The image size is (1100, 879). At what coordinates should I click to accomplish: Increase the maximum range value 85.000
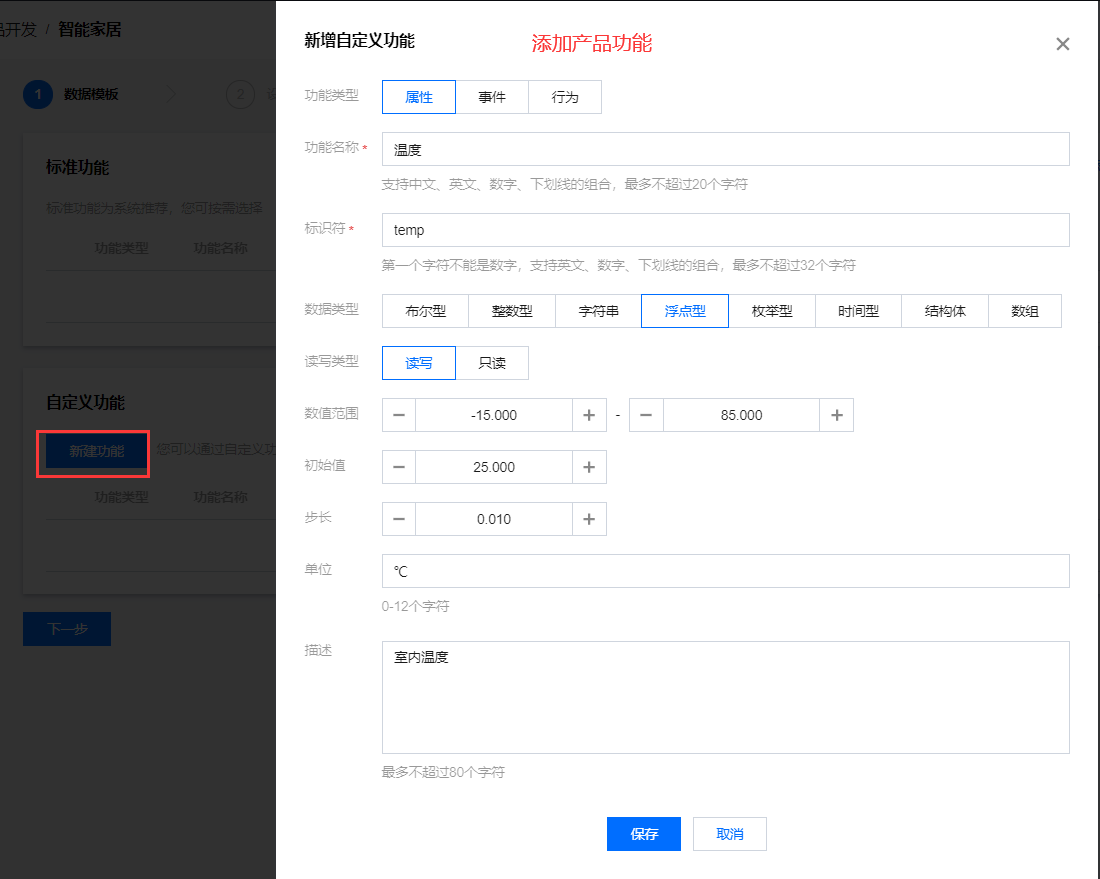coord(836,415)
